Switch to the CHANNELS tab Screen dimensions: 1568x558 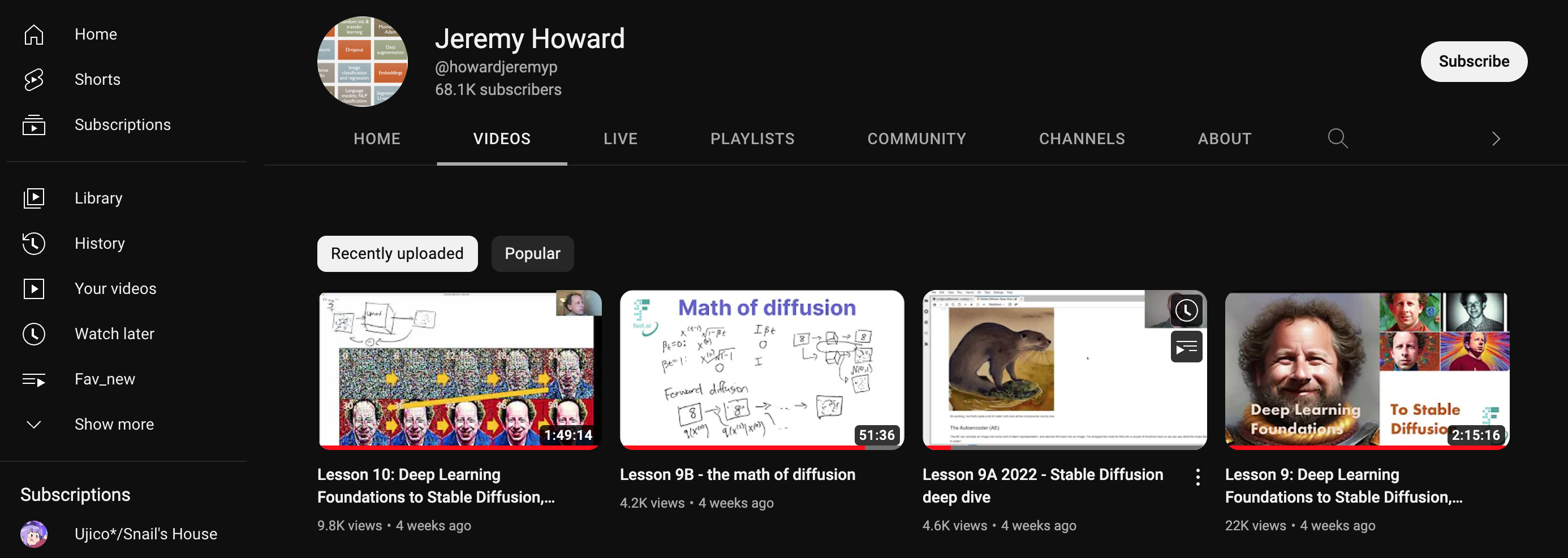click(x=1082, y=139)
